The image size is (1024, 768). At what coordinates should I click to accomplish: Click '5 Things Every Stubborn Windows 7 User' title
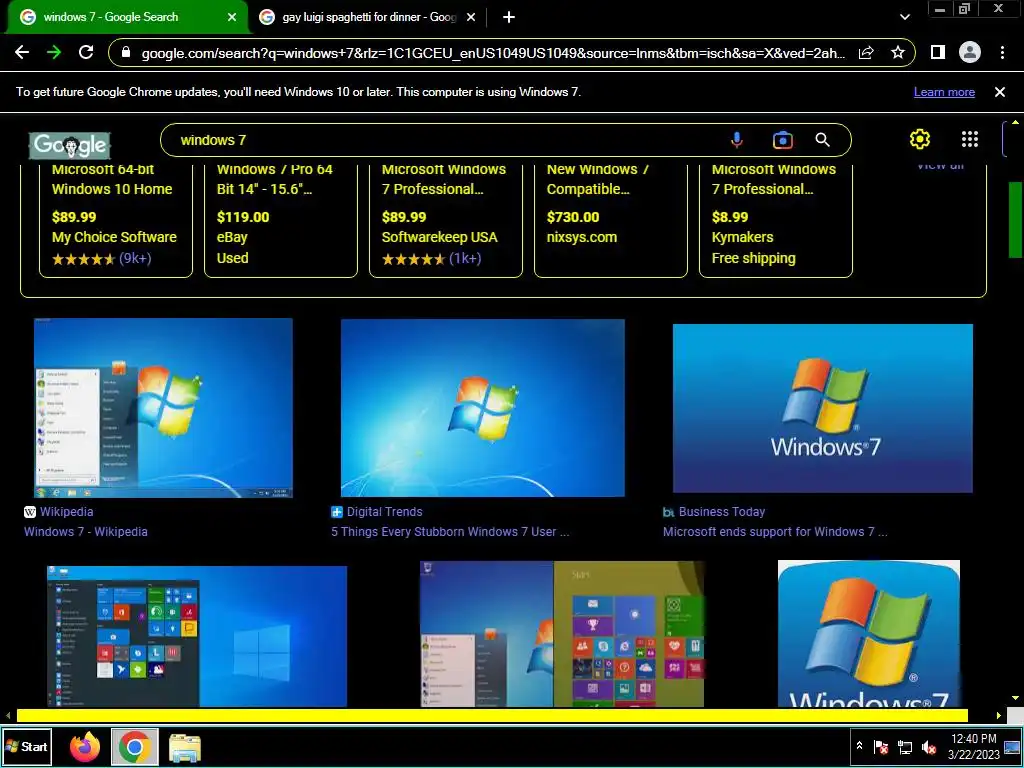[x=450, y=532]
